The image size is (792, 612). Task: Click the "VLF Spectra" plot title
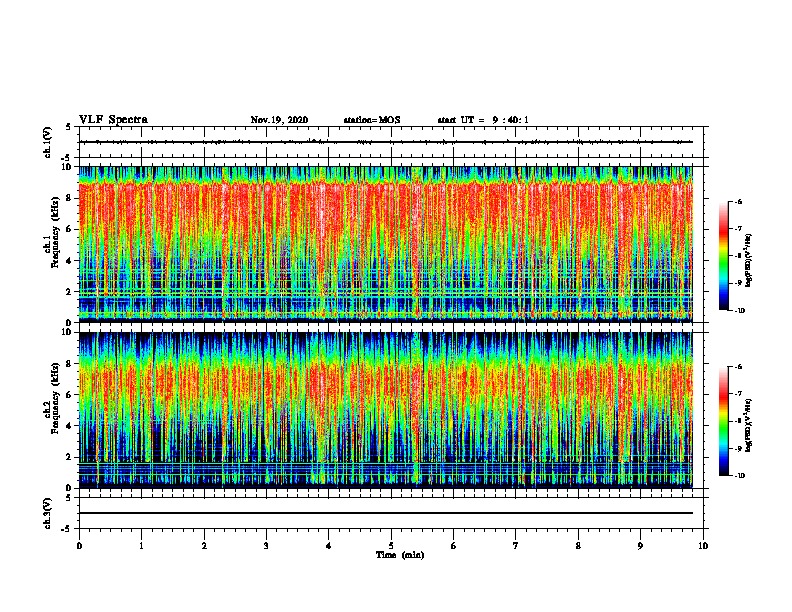[113, 120]
